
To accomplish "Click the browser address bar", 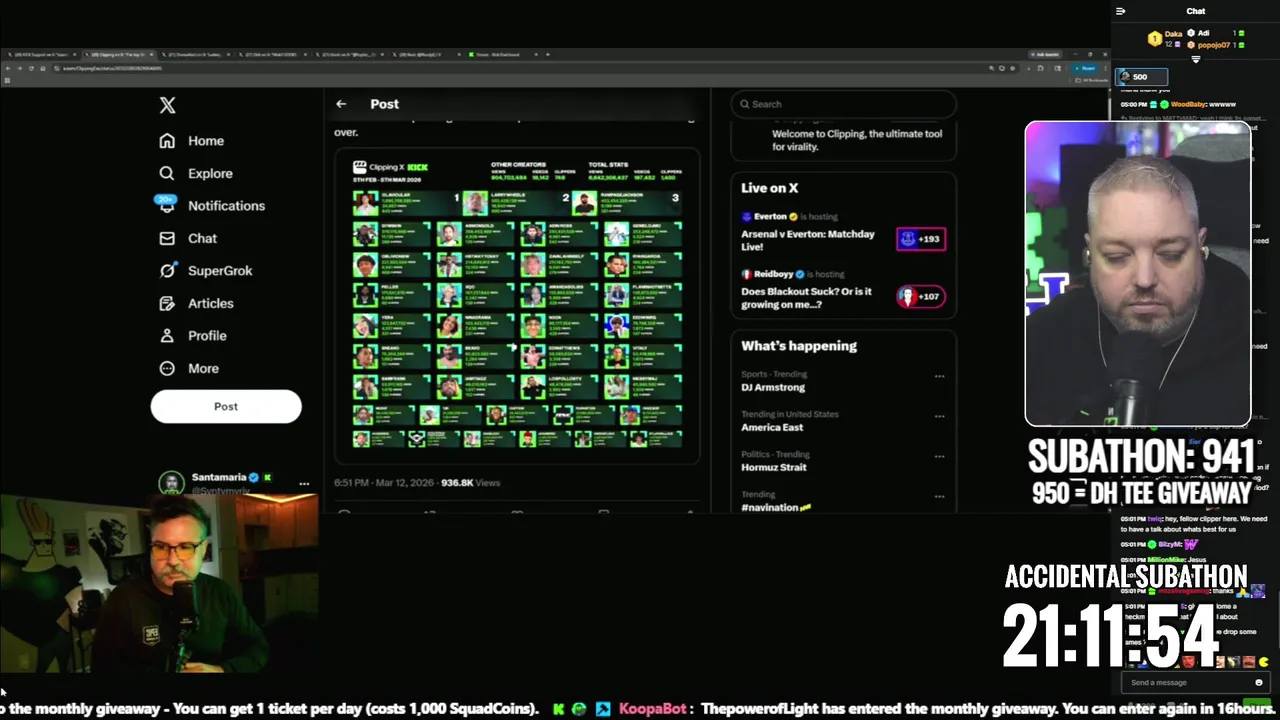I will coord(520,68).
